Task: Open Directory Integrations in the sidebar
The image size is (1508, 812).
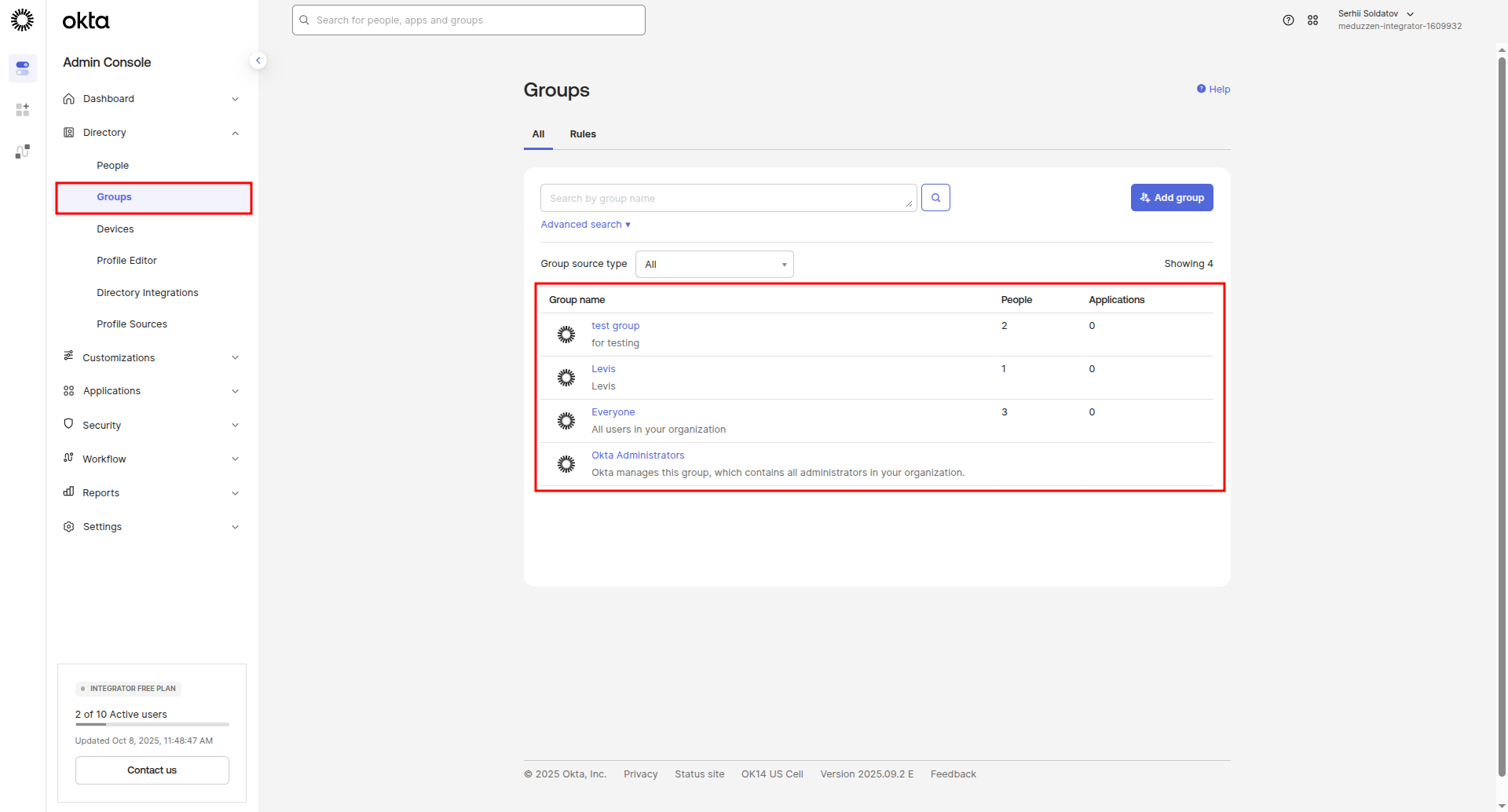Action: [x=148, y=293]
